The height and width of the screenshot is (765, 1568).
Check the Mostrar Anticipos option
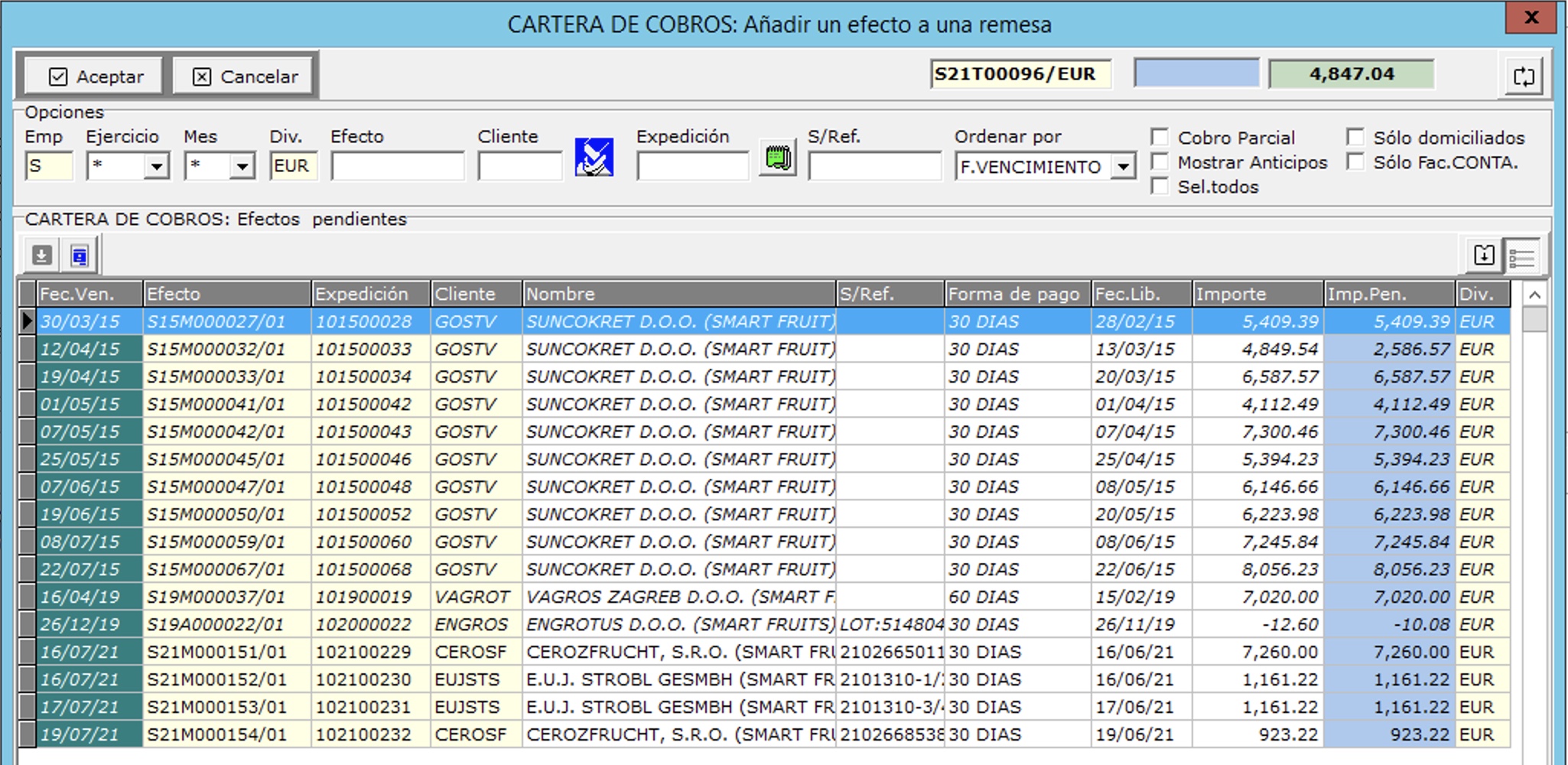click(1160, 162)
